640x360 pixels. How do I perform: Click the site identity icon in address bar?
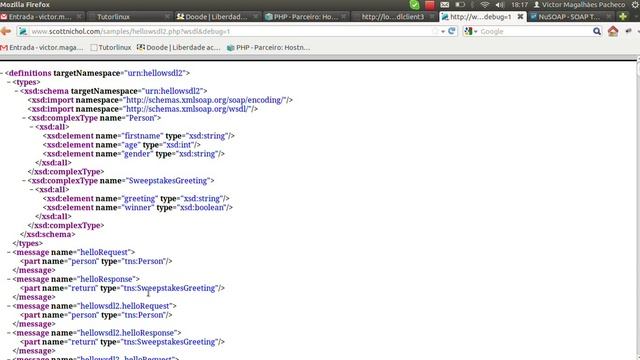point(23,31)
